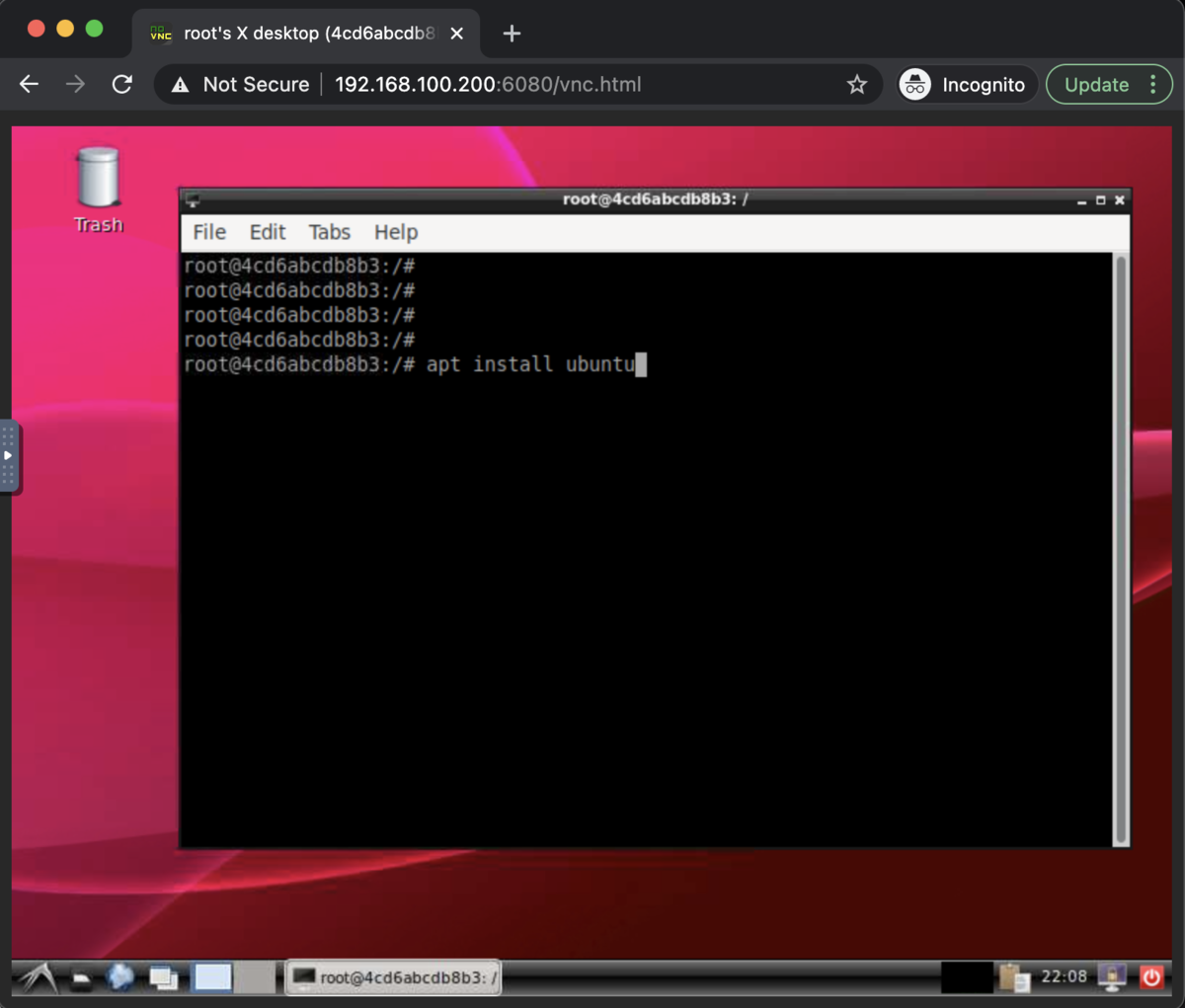The height and width of the screenshot is (1008, 1185).
Task: Open the terminal Help menu
Action: [x=396, y=232]
